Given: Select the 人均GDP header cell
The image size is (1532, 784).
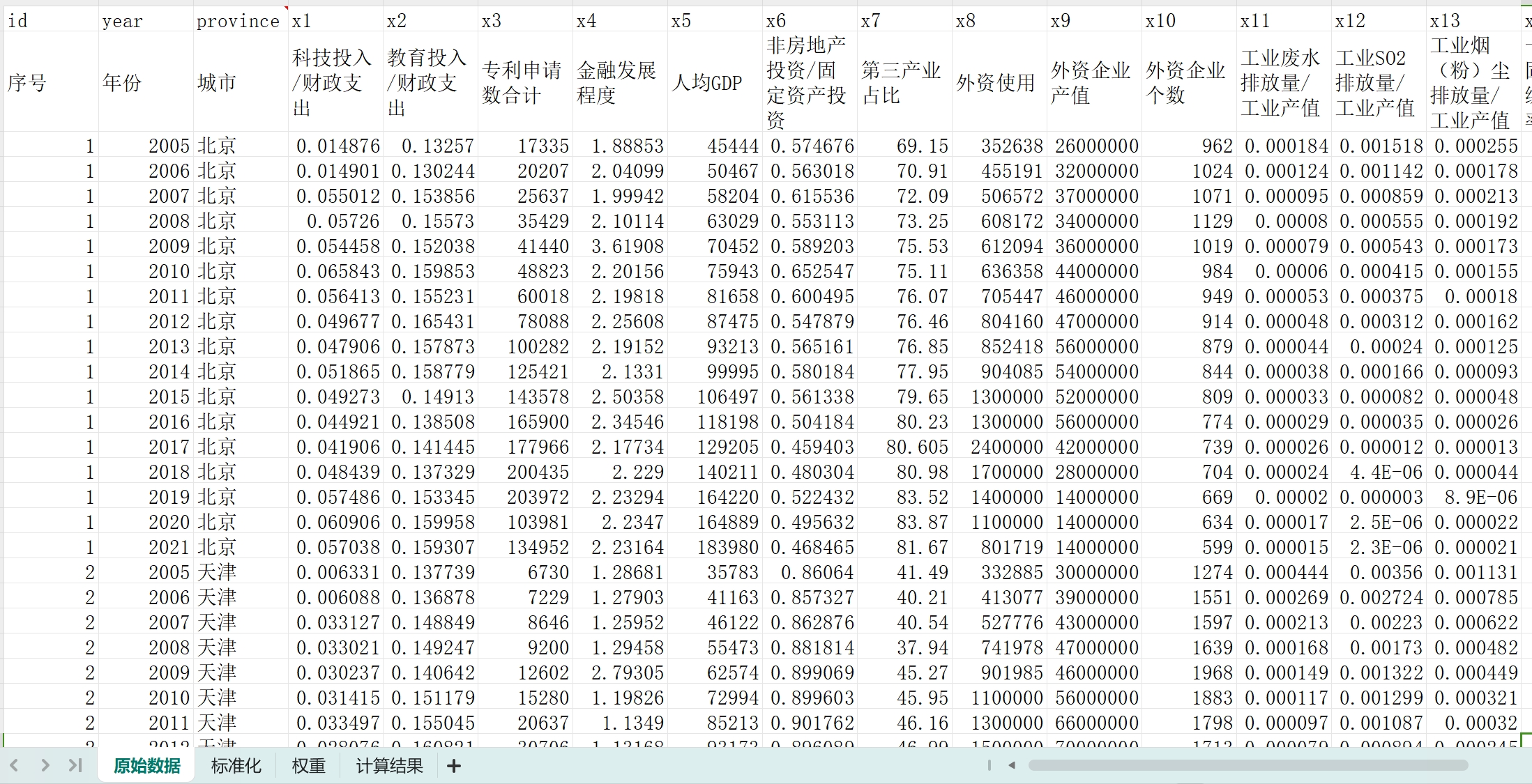Looking at the screenshot, I should [x=714, y=82].
